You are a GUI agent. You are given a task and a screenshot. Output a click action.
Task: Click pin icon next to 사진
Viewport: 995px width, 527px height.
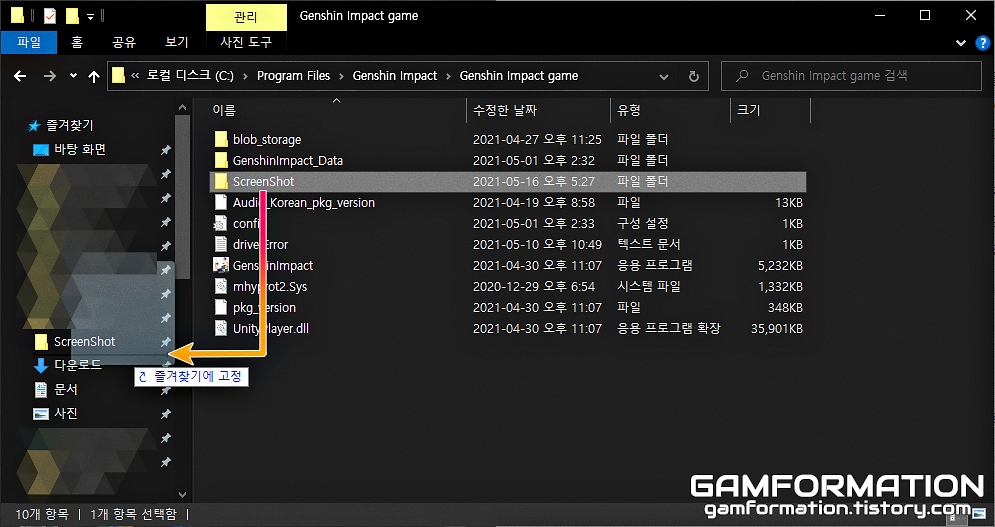click(x=166, y=414)
